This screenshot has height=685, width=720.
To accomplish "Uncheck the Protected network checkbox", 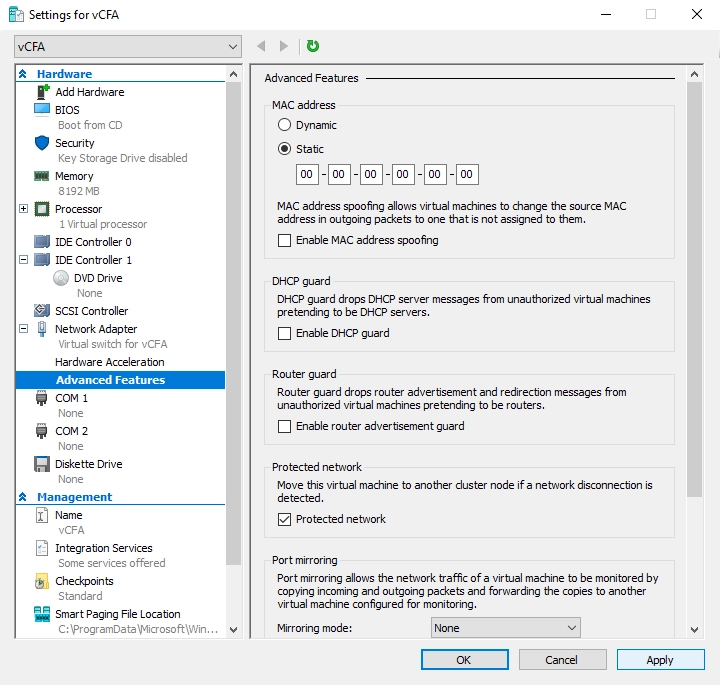I will pyautogui.click(x=284, y=519).
